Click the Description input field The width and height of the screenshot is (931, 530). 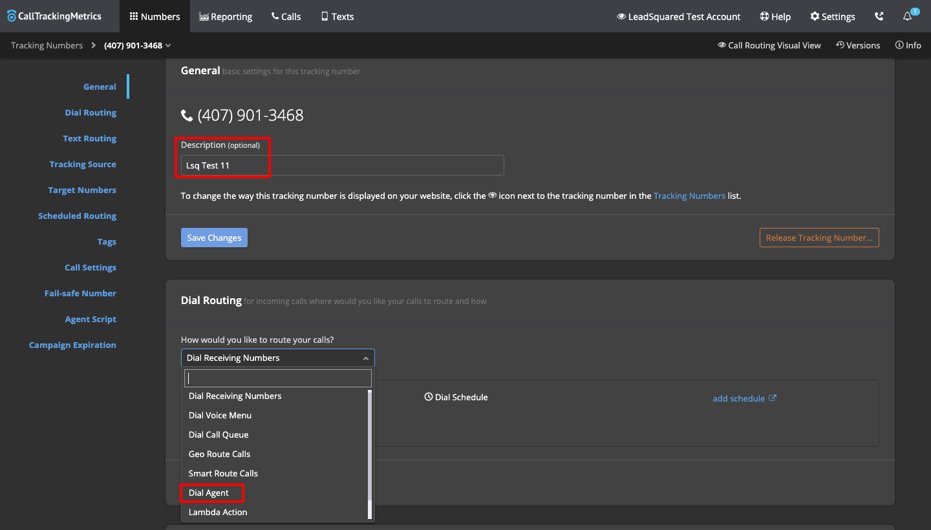coord(342,165)
